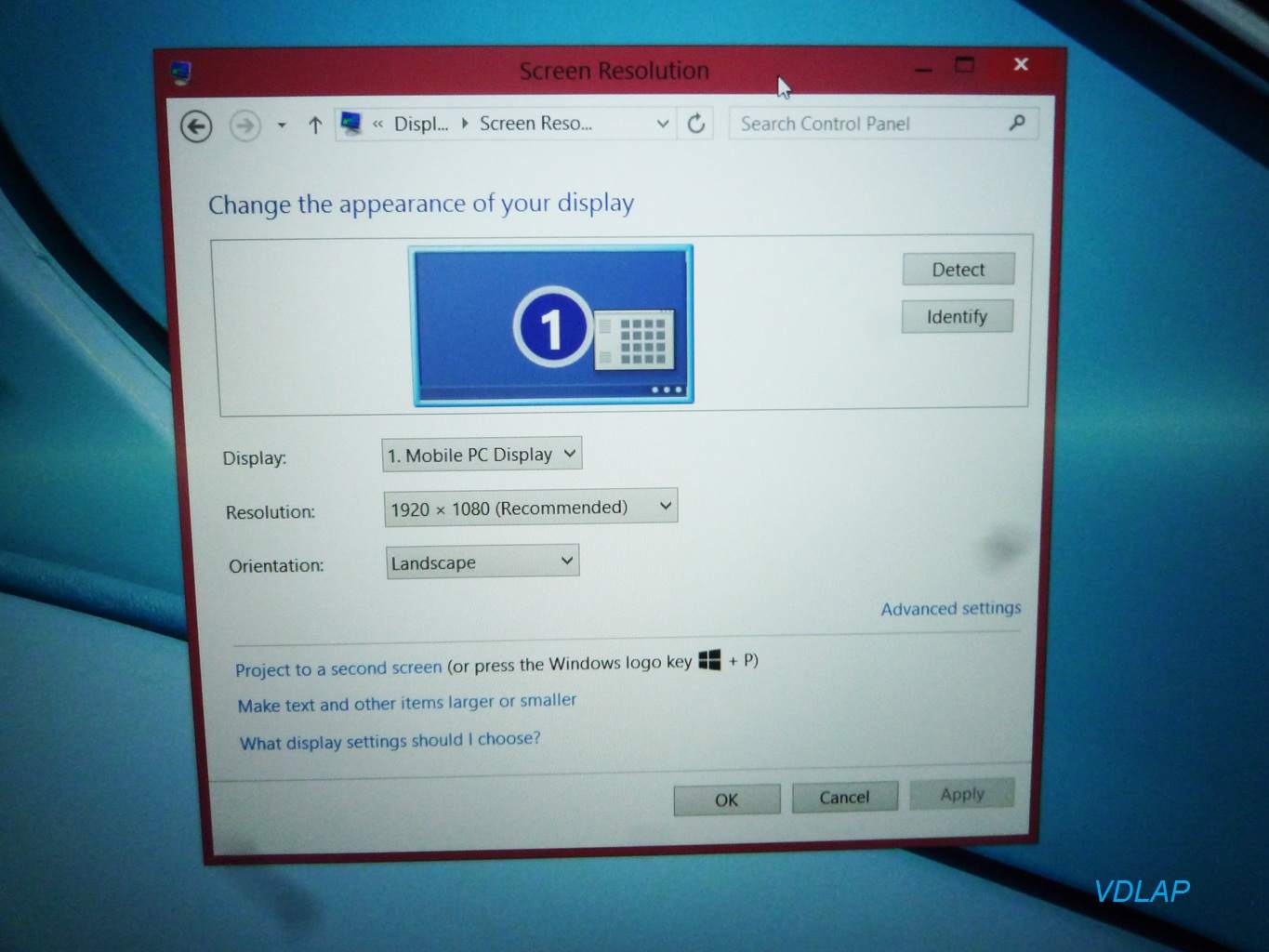Open the recent locations dropdown arrow
1269x952 pixels.
(282, 125)
